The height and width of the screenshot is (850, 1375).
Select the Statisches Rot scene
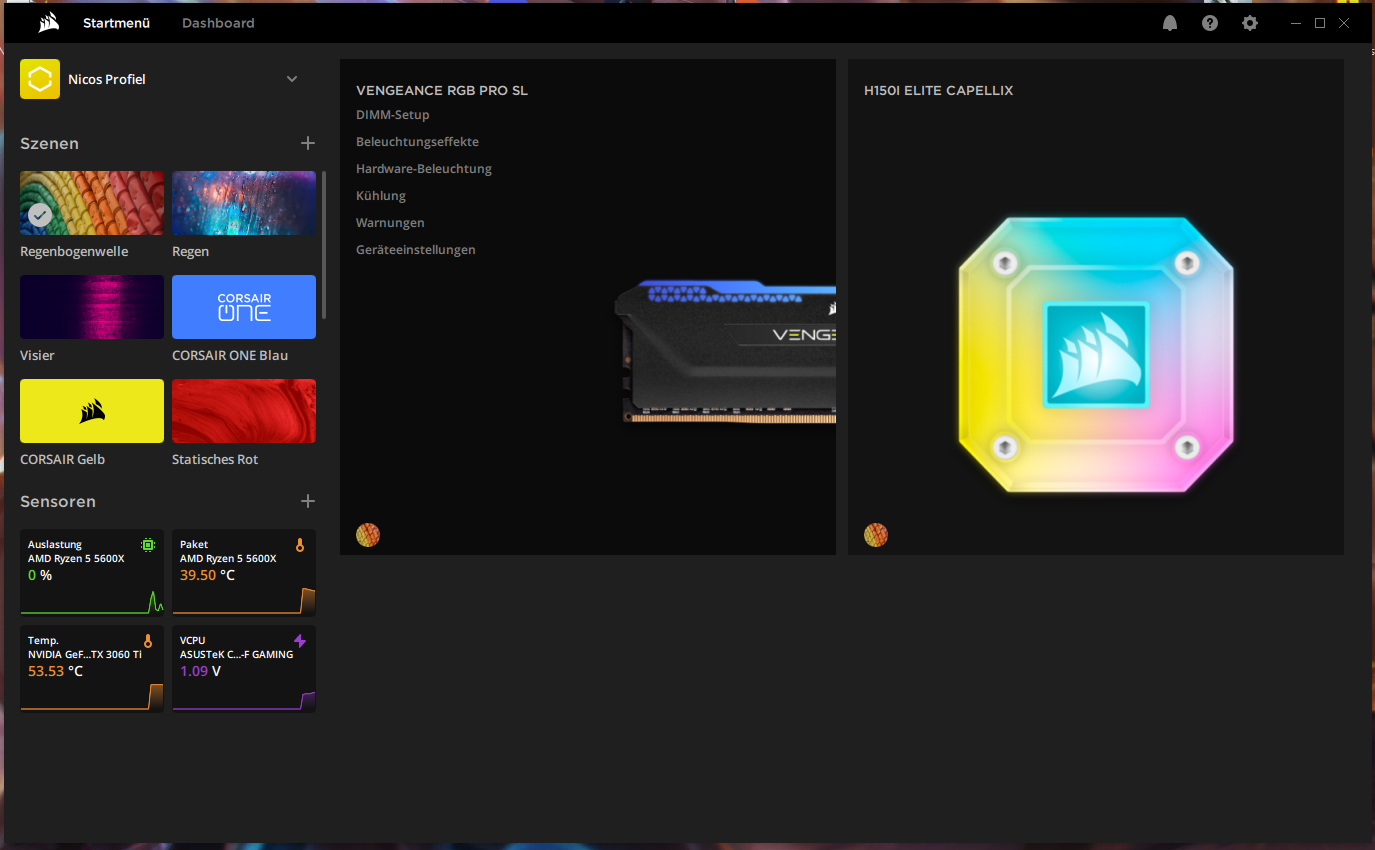(244, 411)
